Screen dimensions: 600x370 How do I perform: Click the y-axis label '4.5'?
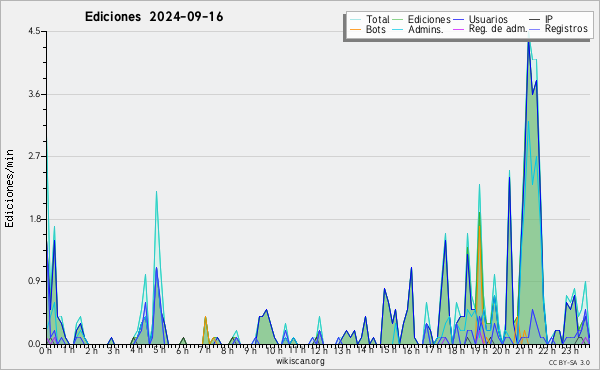pos(34,31)
